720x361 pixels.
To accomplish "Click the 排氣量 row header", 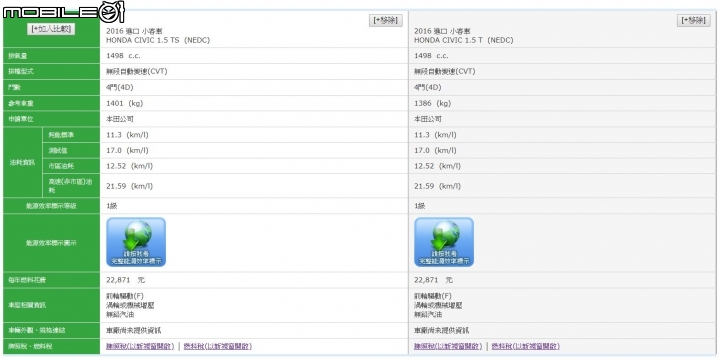I will (x=51, y=56).
